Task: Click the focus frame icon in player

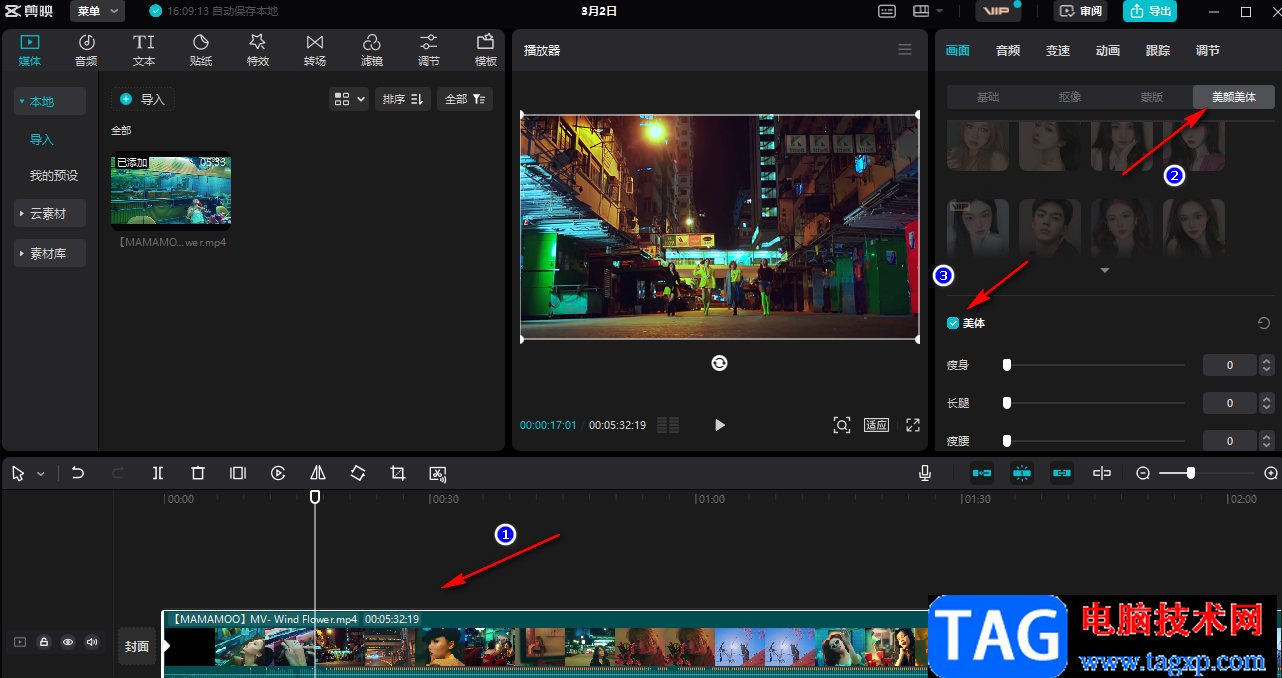Action: point(842,425)
